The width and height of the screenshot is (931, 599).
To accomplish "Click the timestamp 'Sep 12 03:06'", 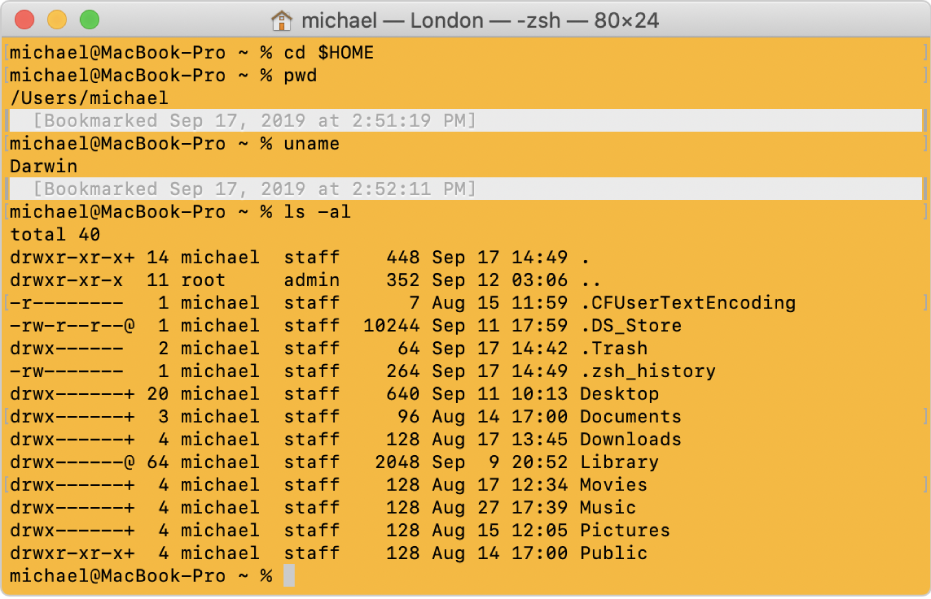I will coord(499,280).
